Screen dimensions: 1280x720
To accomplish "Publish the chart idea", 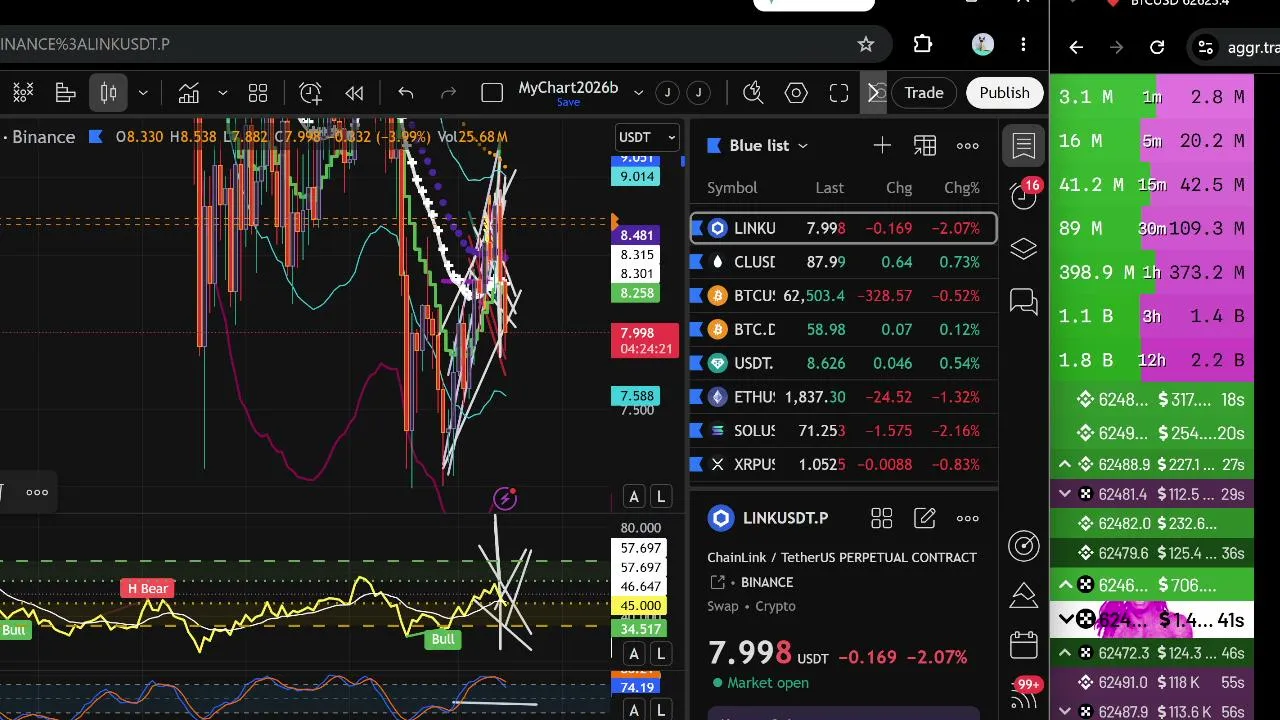I will point(1004,93).
